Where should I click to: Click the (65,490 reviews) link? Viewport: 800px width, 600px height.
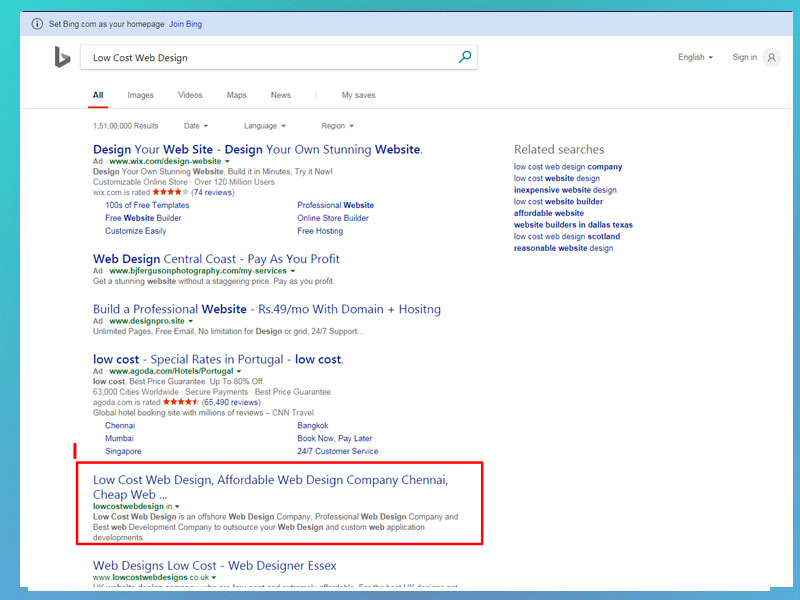tap(231, 402)
